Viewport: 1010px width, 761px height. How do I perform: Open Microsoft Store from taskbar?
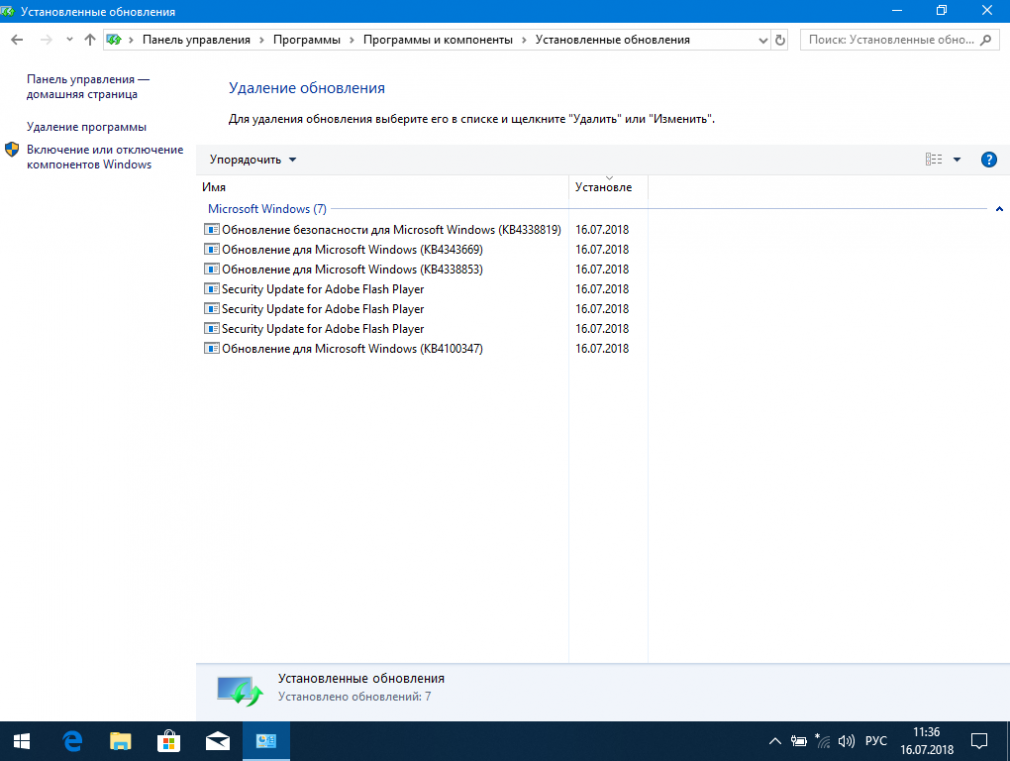[169, 742]
